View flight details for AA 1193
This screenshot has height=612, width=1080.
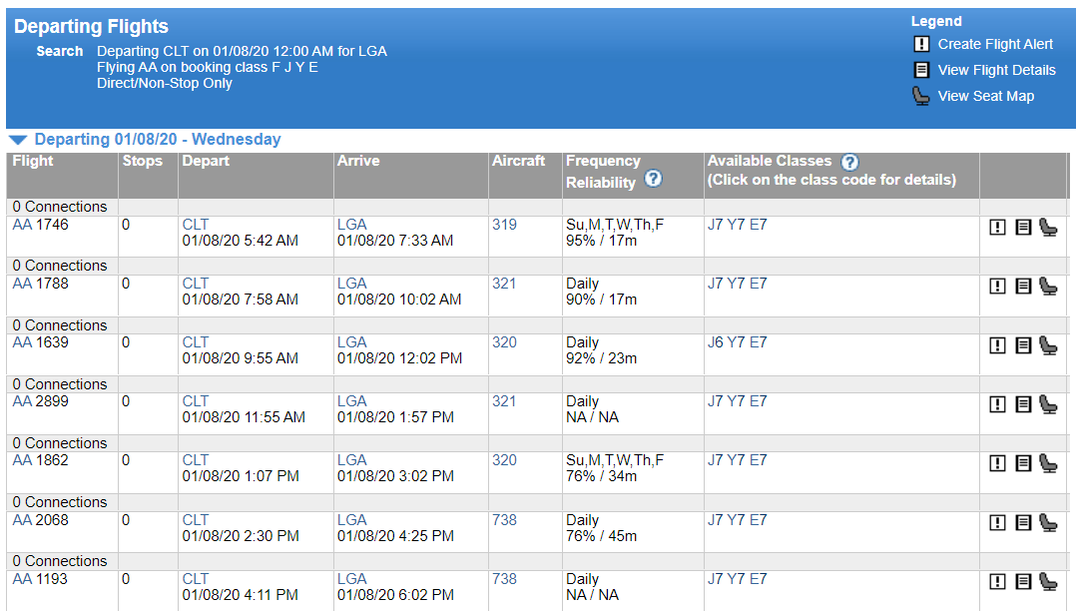click(1023, 581)
